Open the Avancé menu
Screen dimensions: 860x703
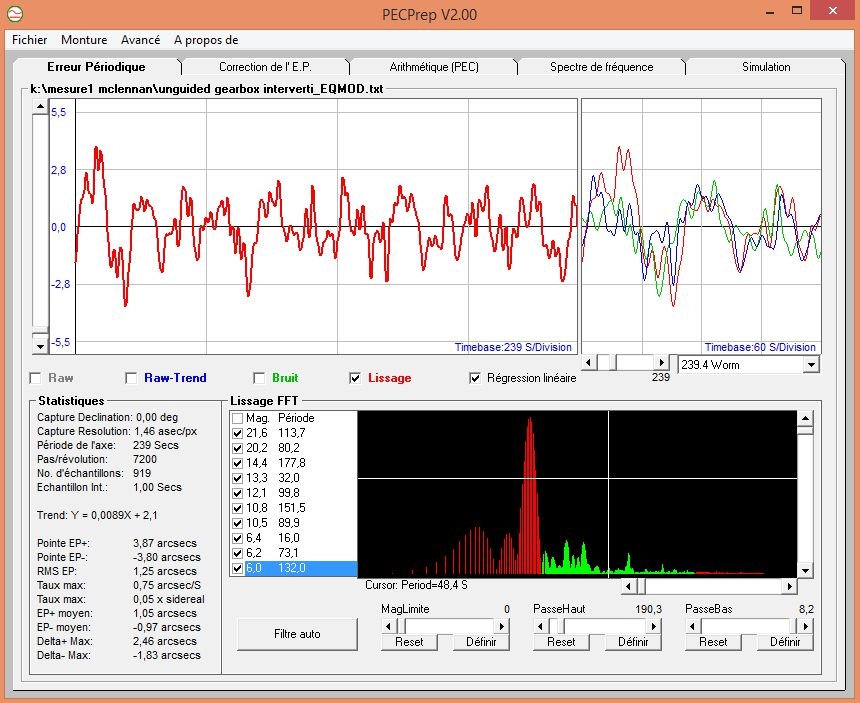click(140, 40)
